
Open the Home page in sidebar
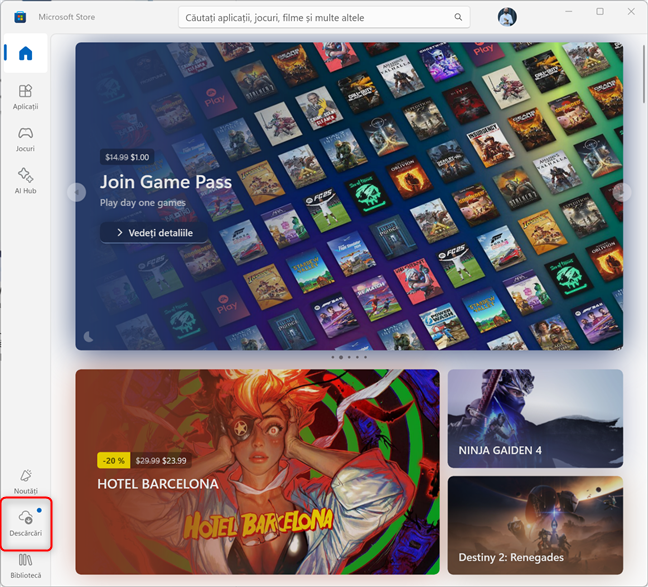25,53
